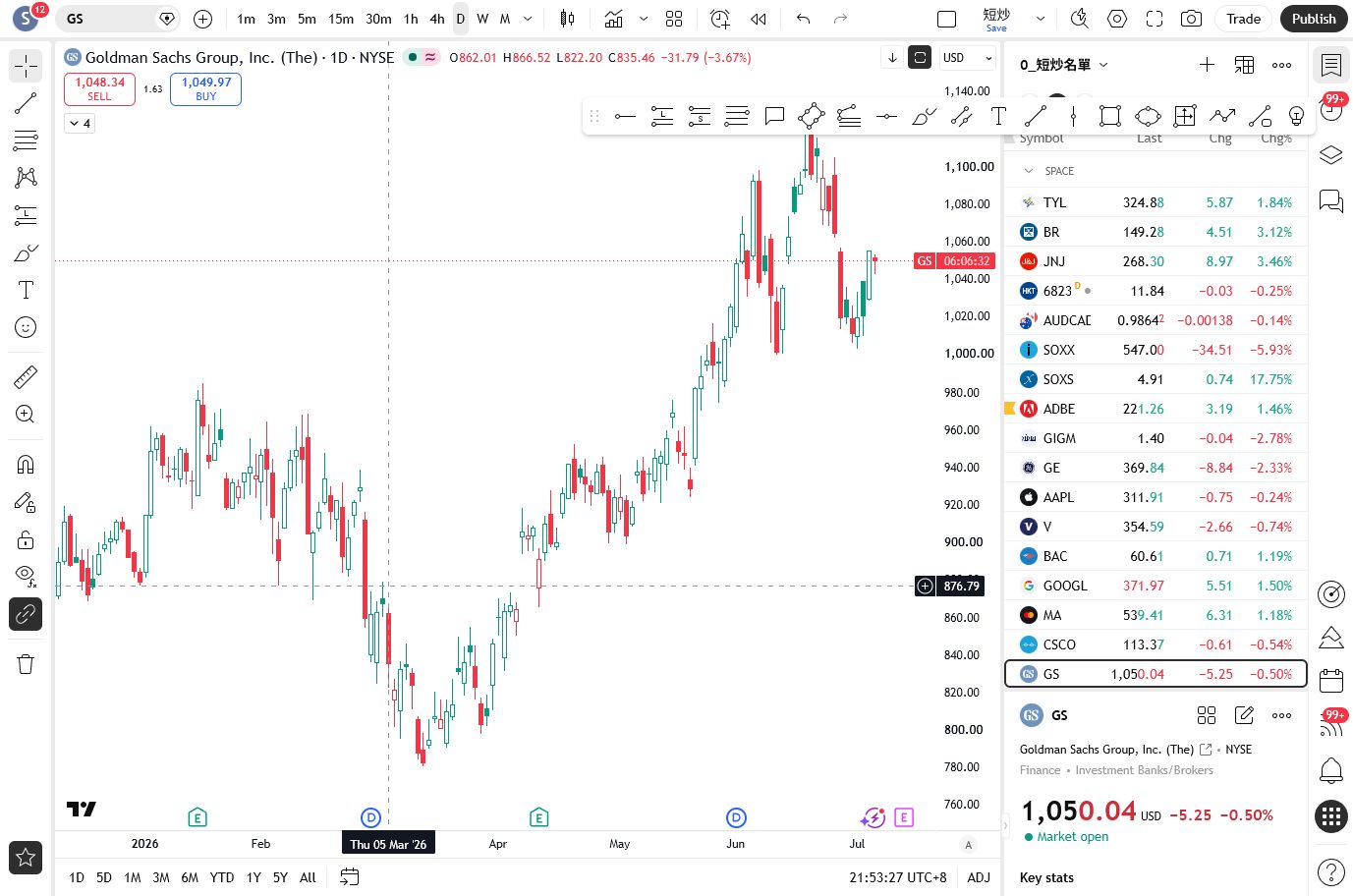Open candlestick chart type selector
The image size is (1353, 896).
(x=567, y=19)
